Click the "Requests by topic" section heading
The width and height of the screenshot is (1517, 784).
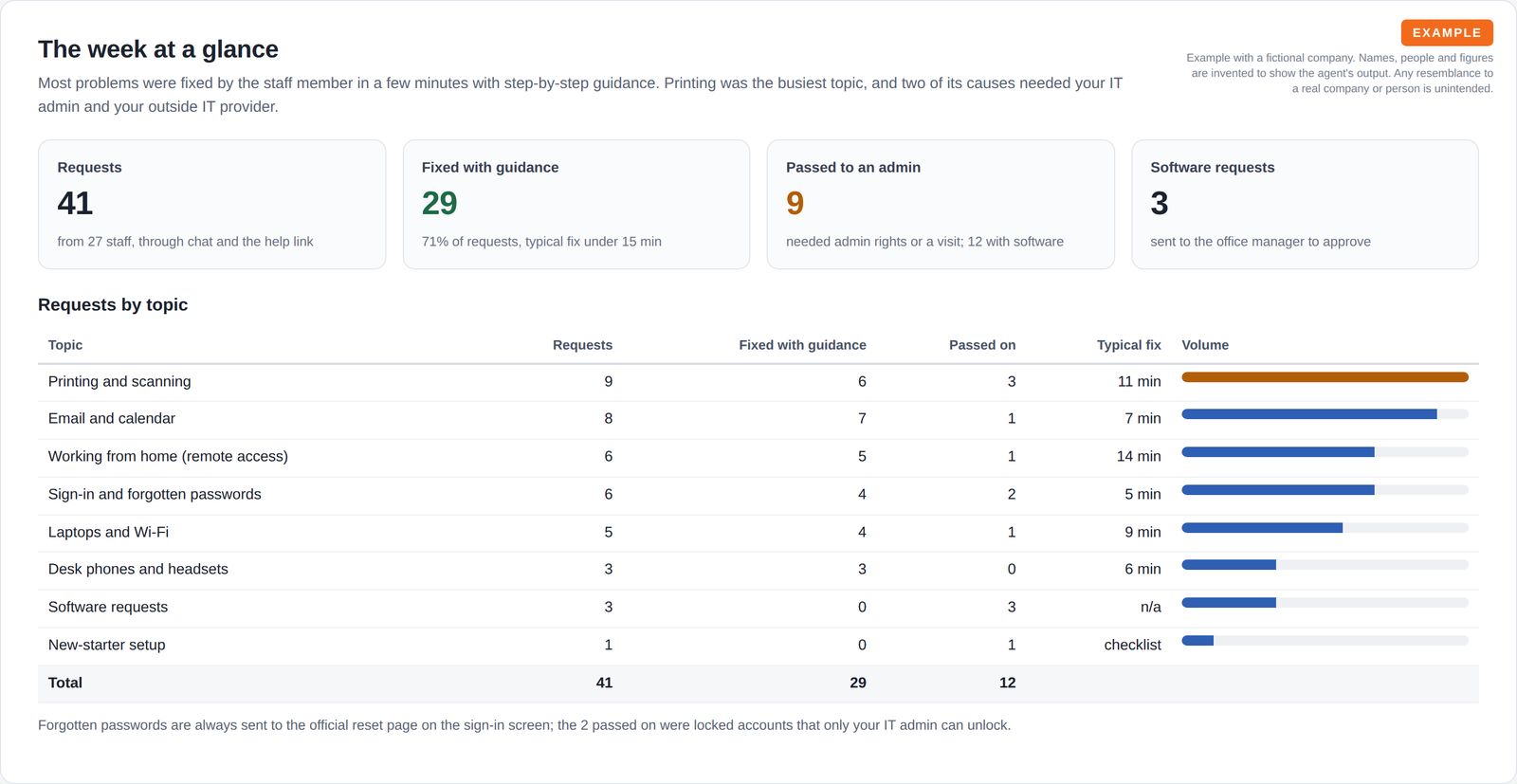pyautogui.click(x=113, y=304)
